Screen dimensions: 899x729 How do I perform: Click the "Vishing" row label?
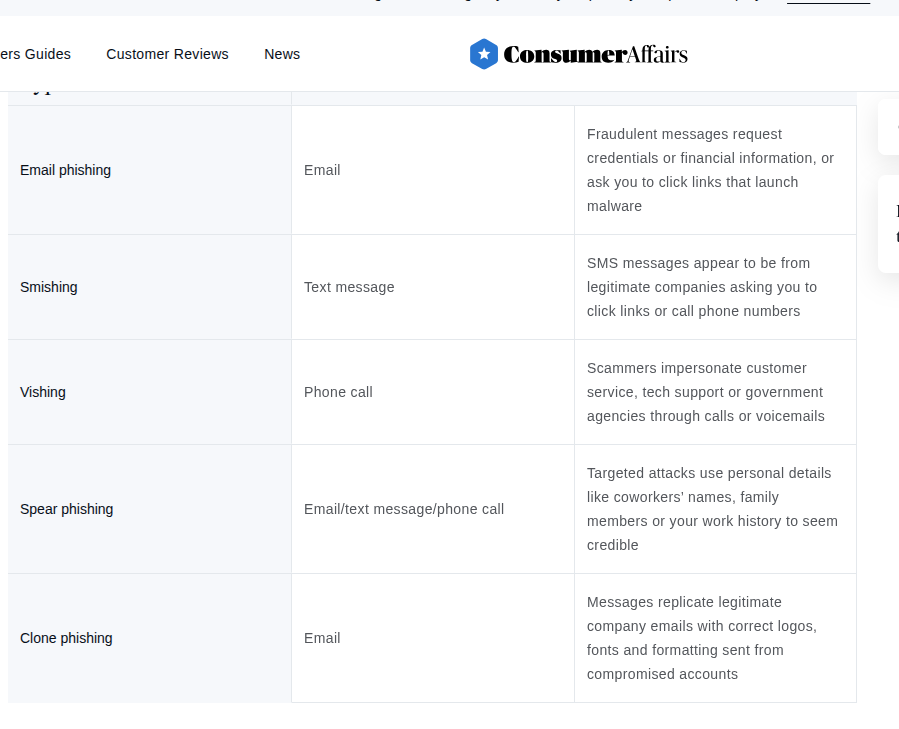(x=43, y=392)
